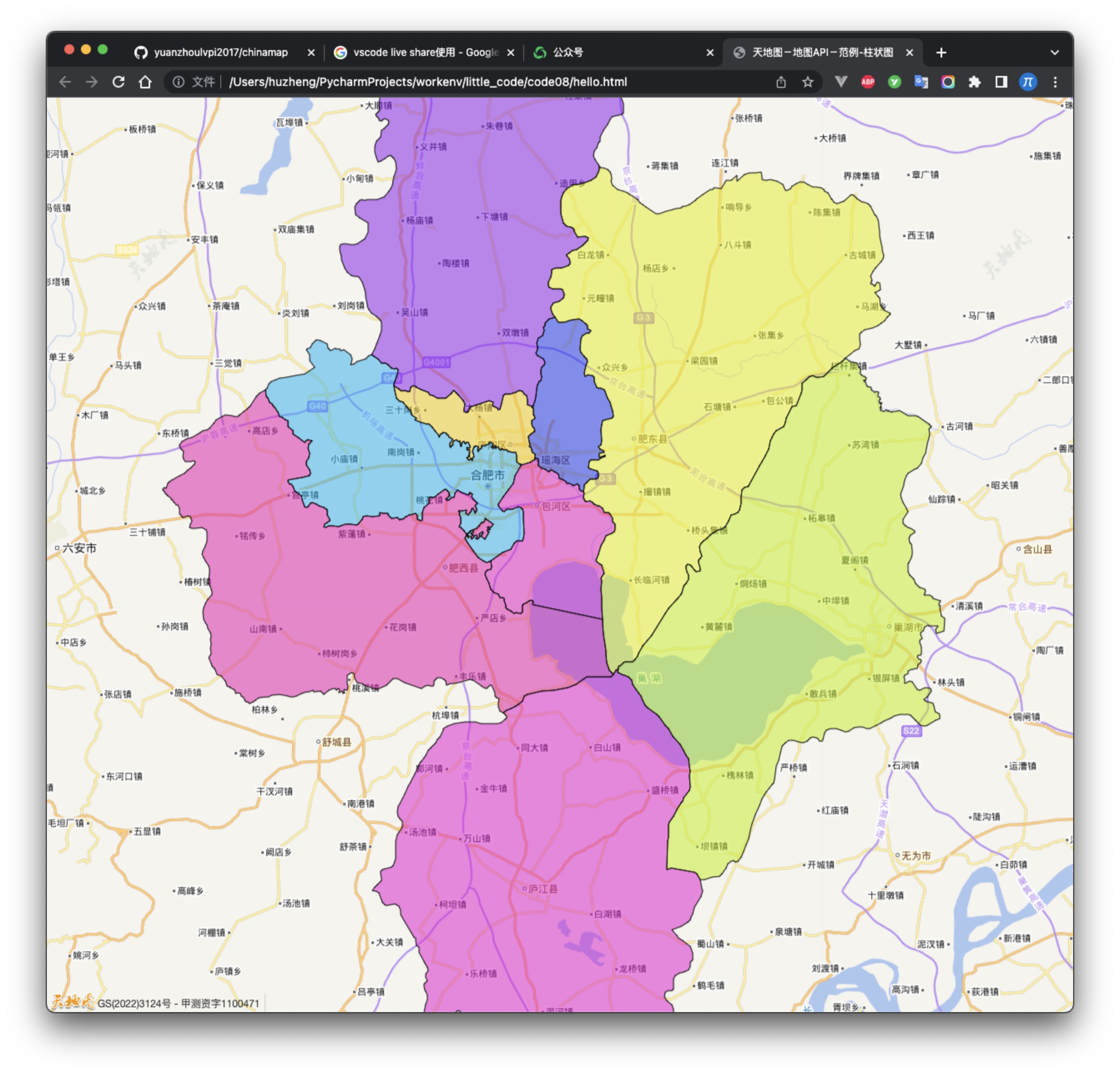
Task: Go to the browser home page
Action: (x=145, y=82)
